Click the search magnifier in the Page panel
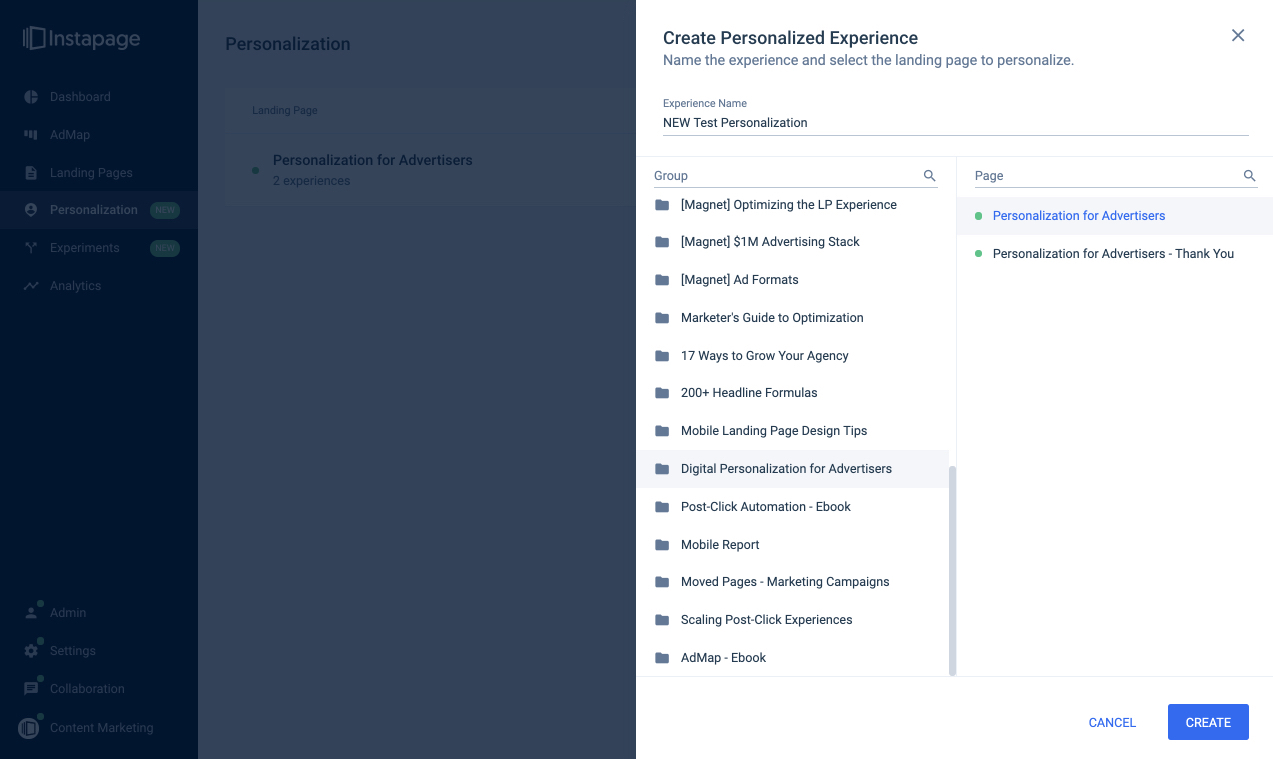 1249,175
